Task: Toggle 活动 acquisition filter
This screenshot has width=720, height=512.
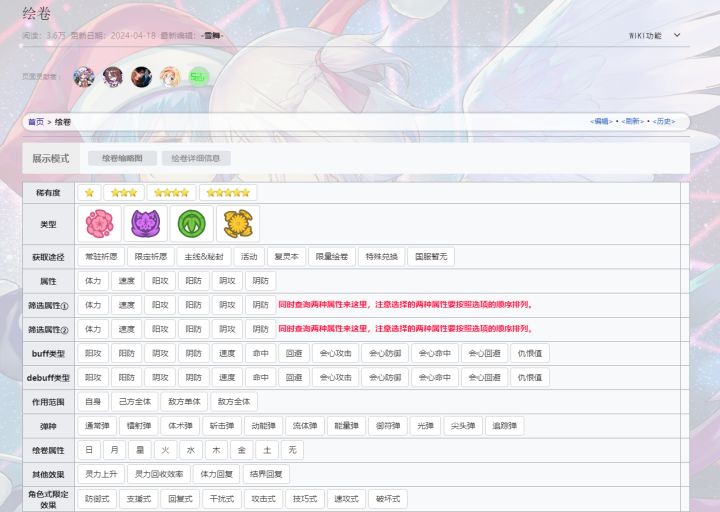Action: (x=249, y=257)
